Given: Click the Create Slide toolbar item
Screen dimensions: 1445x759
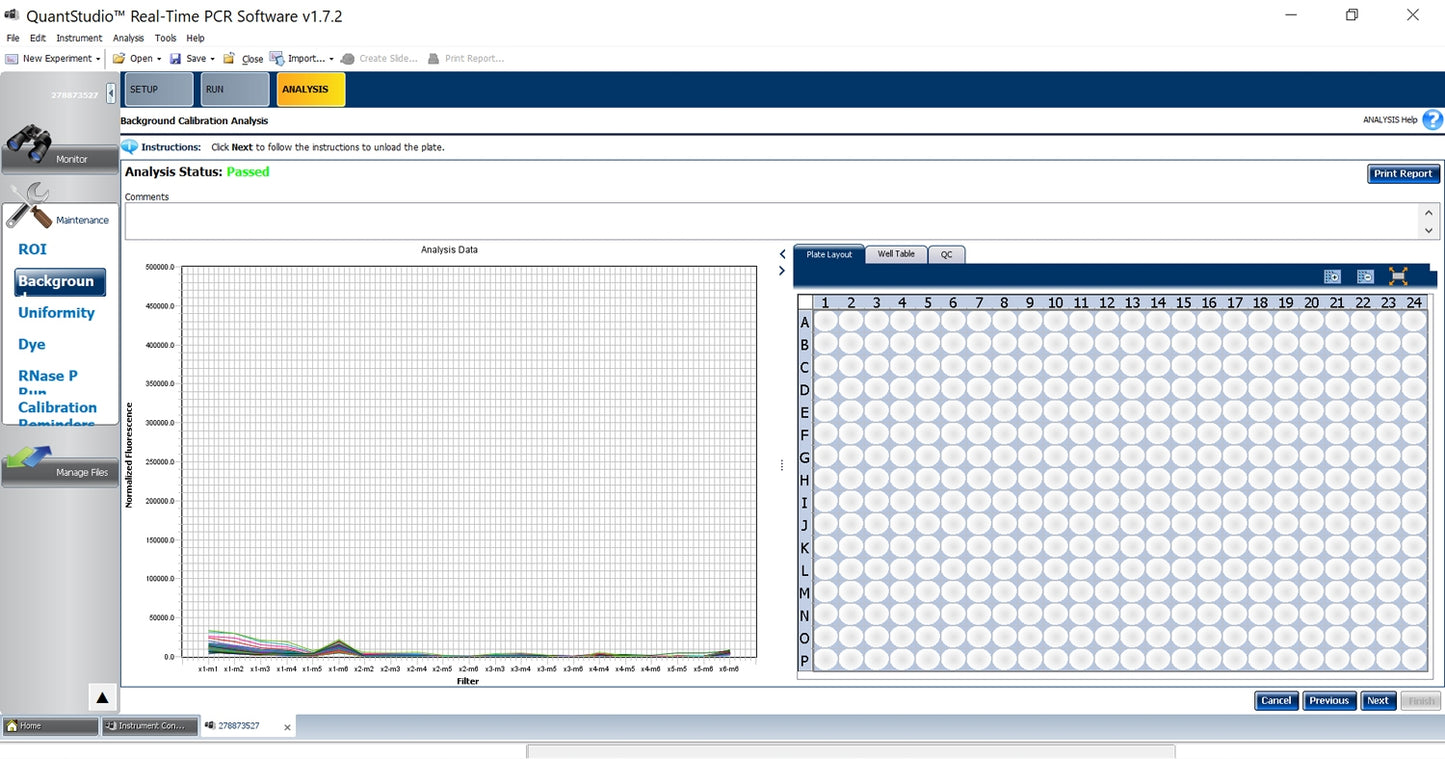Looking at the screenshot, I should click(x=379, y=59).
